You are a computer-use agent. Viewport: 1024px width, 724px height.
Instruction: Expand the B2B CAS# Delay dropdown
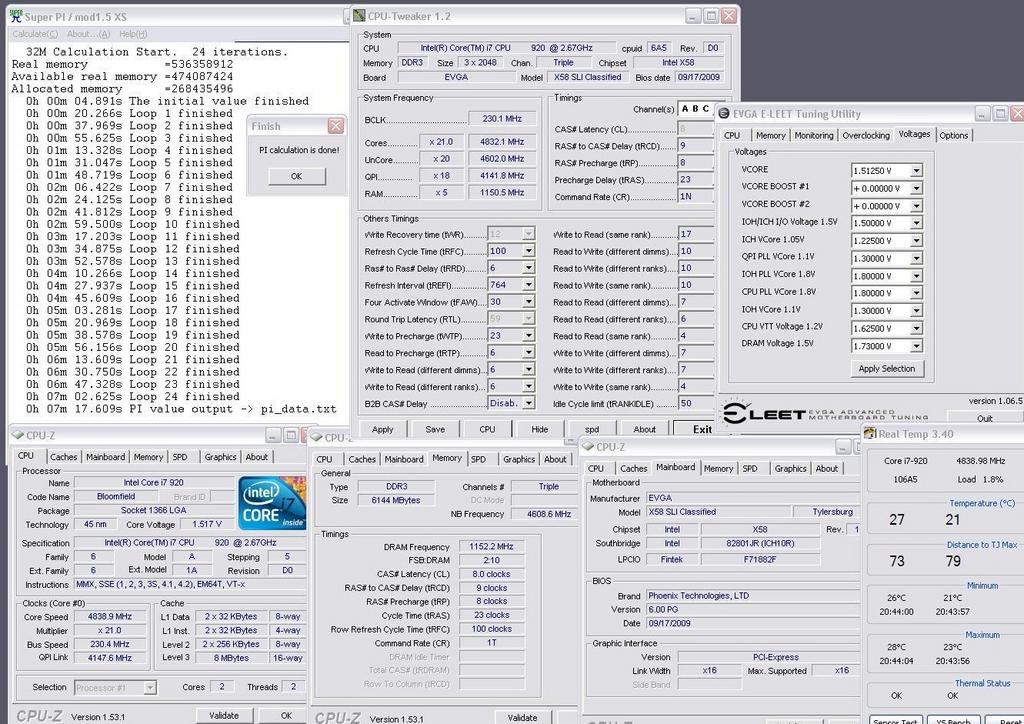[529, 404]
